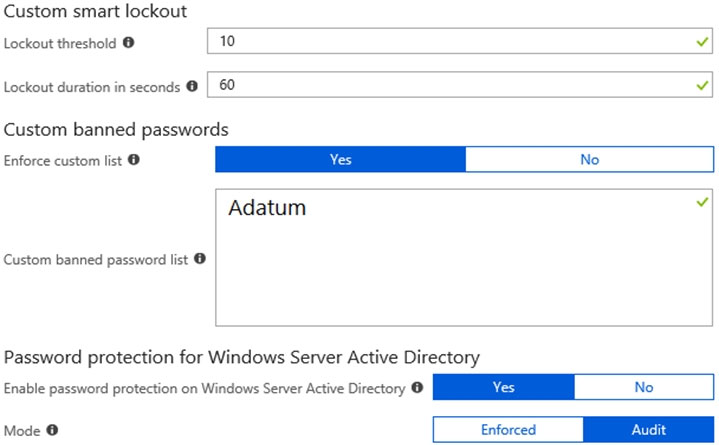This screenshot has height=445, width=719.
Task: Open info tooltip for Enforce custom list
Action: click(x=133, y=159)
